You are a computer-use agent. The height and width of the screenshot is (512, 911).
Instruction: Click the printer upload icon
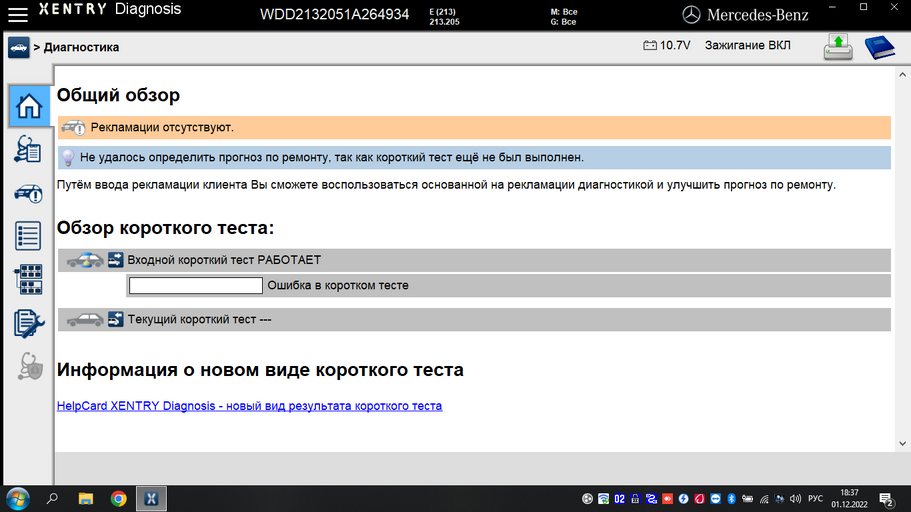(838, 46)
